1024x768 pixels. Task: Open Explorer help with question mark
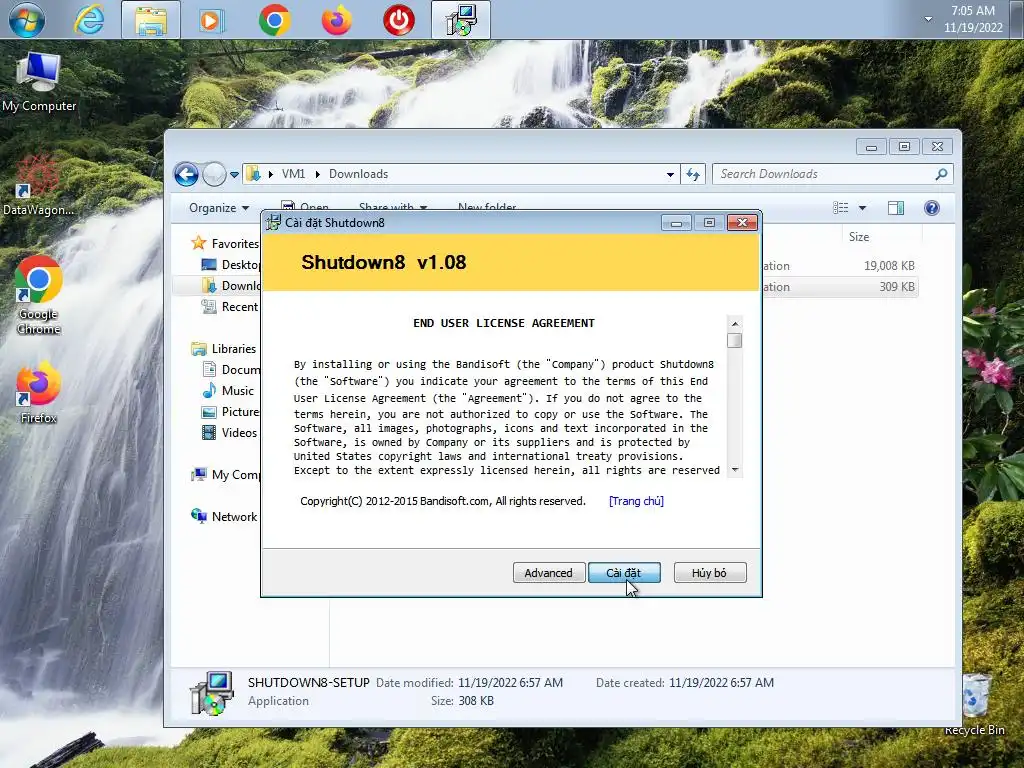[x=931, y=208]
